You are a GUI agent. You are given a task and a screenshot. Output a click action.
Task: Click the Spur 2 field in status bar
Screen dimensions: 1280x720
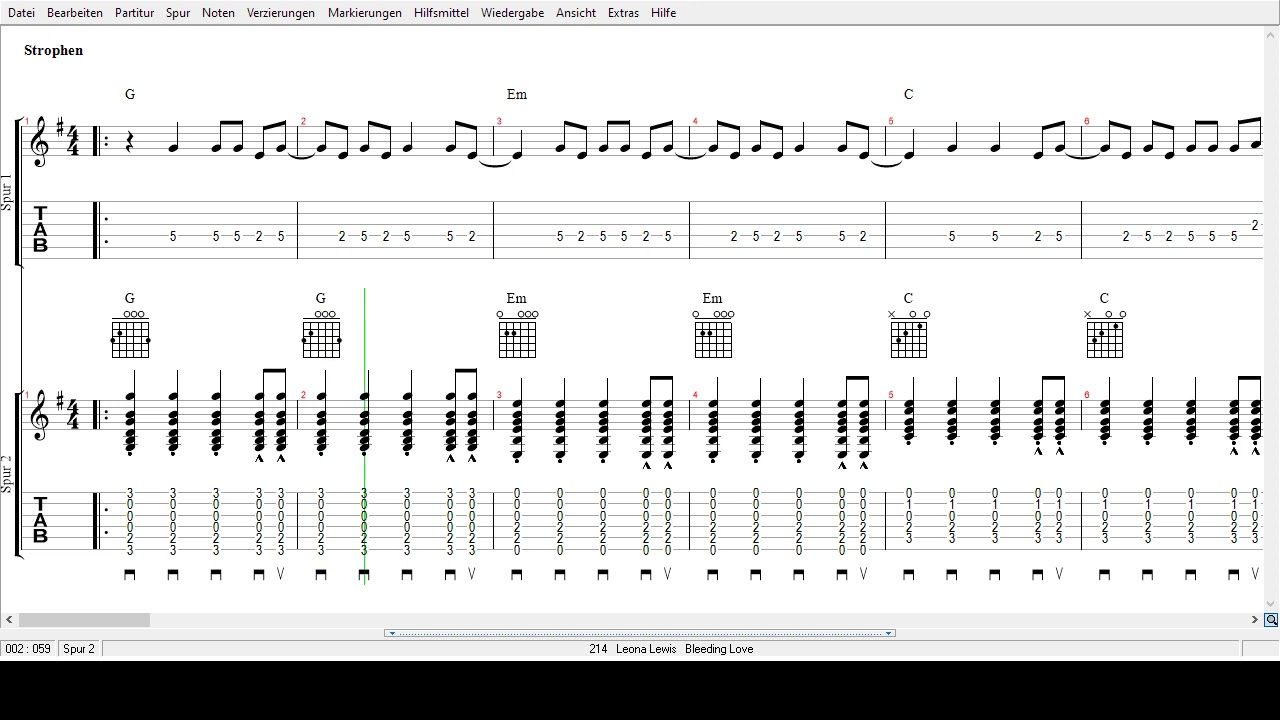pyautogui.click(x=79, y=649)
